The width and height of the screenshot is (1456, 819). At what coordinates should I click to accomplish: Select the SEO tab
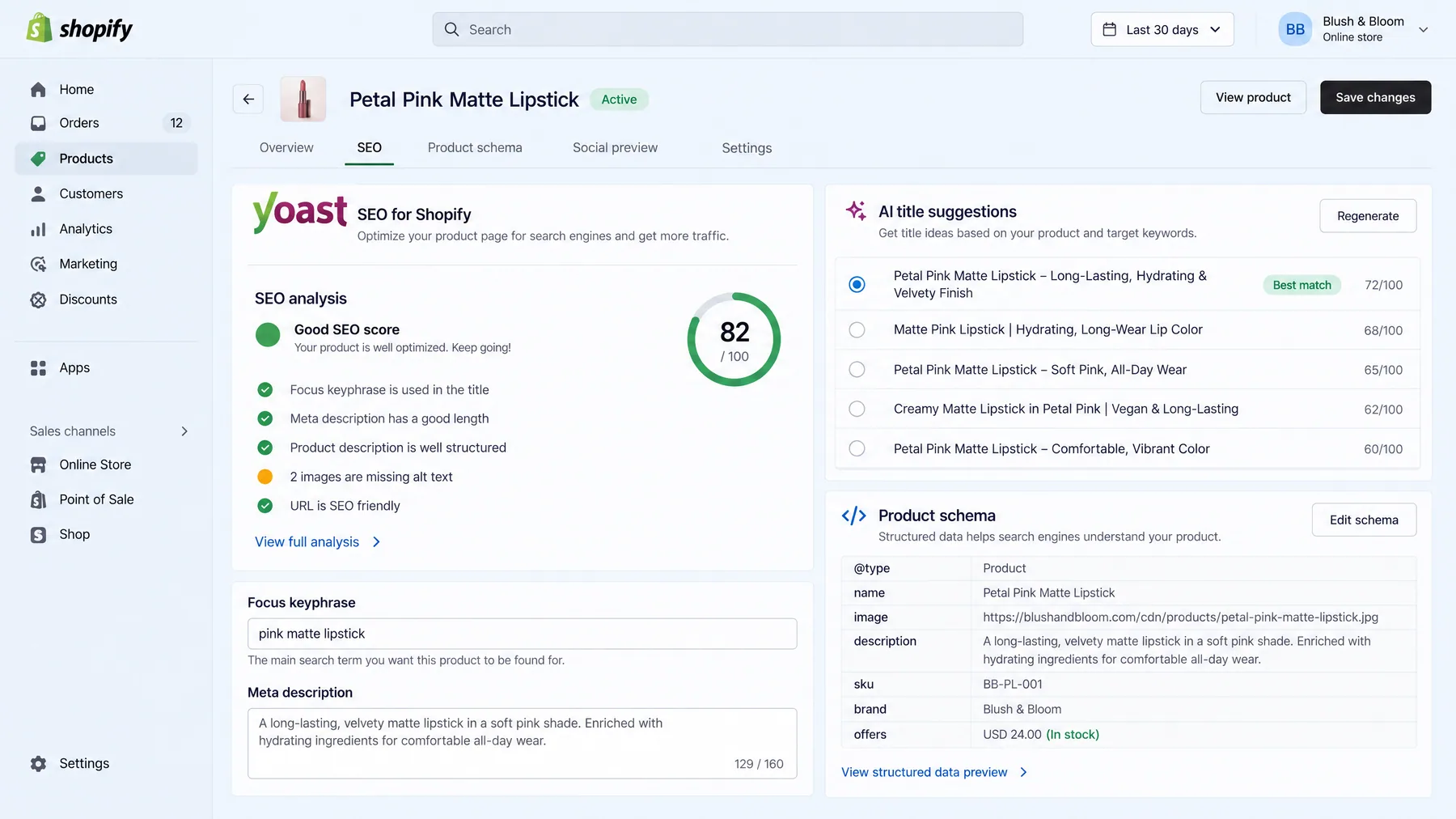click(369, 148)
